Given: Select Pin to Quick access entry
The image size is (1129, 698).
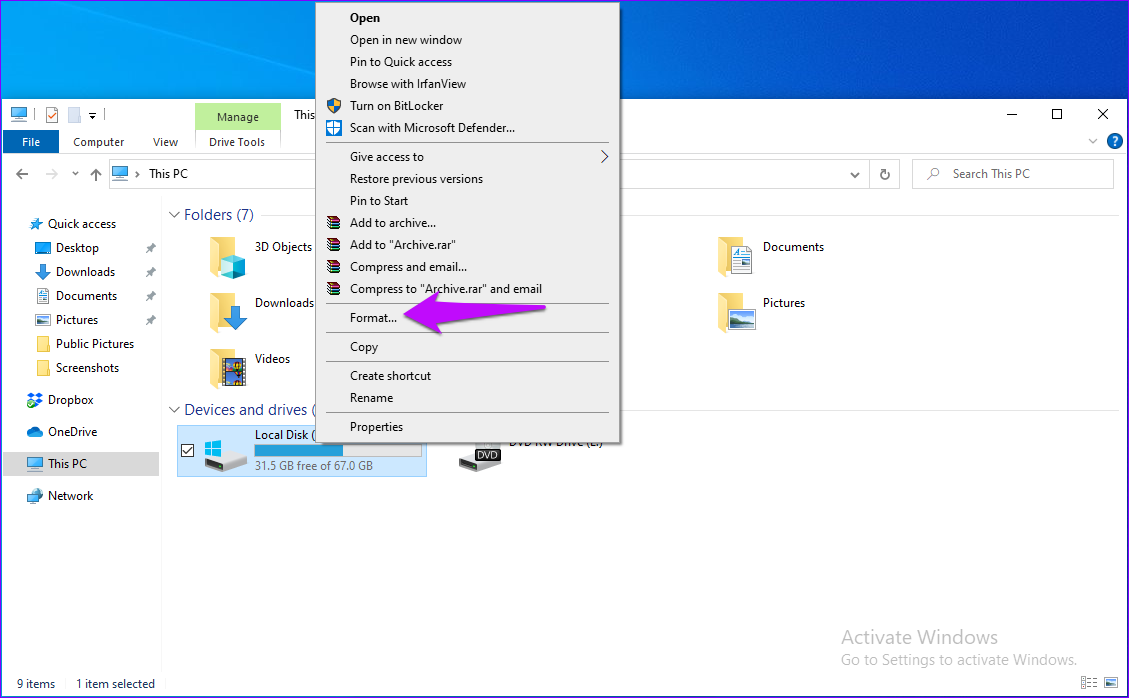Looking at the screenshot, I should (400, 62).
